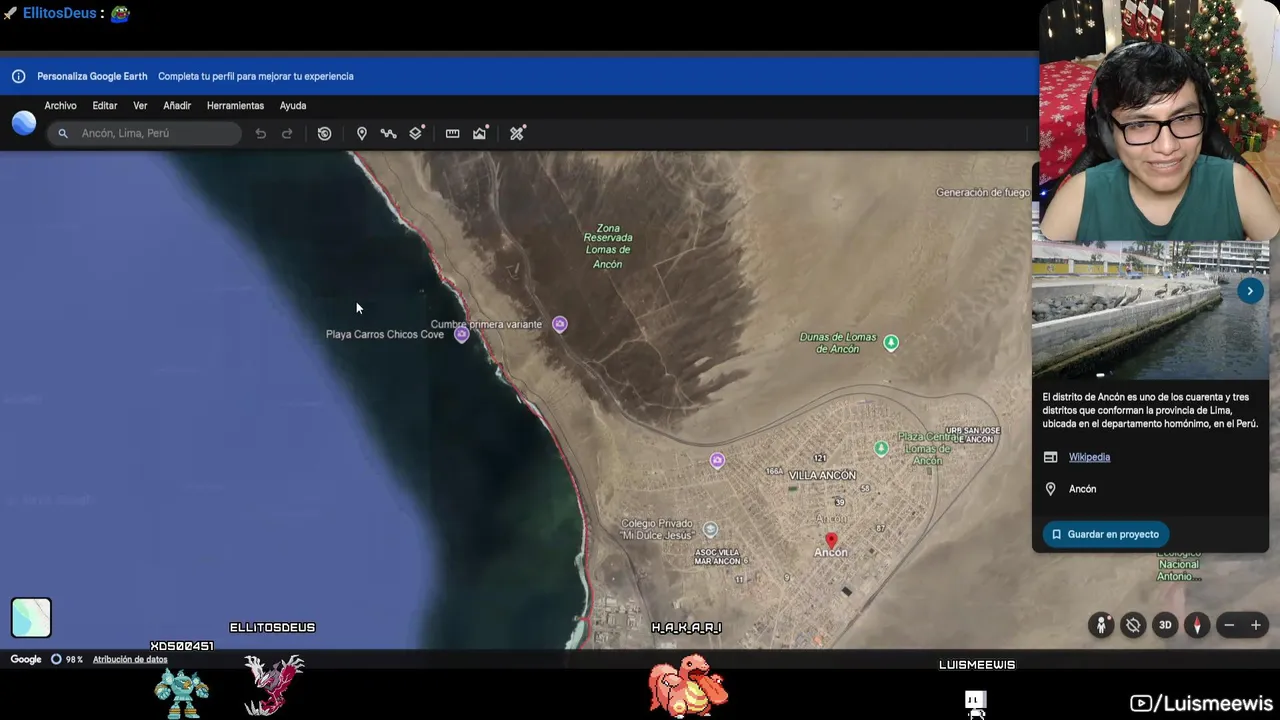Click the /Luismeewis YouTube channel label

(1201, 703)
